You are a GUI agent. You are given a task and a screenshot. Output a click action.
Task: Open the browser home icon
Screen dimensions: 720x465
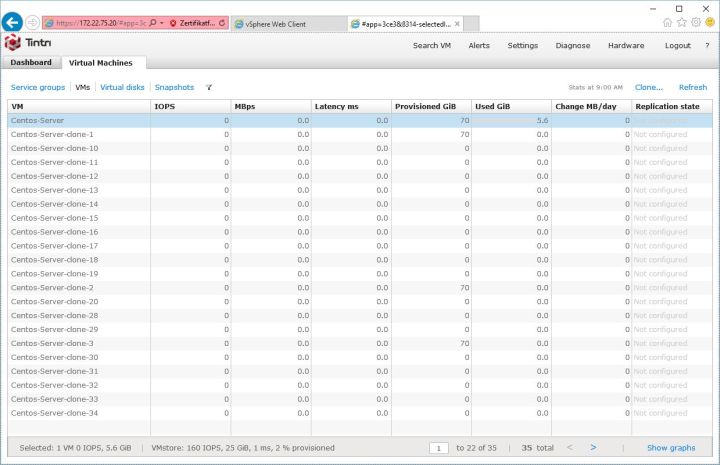667,22
